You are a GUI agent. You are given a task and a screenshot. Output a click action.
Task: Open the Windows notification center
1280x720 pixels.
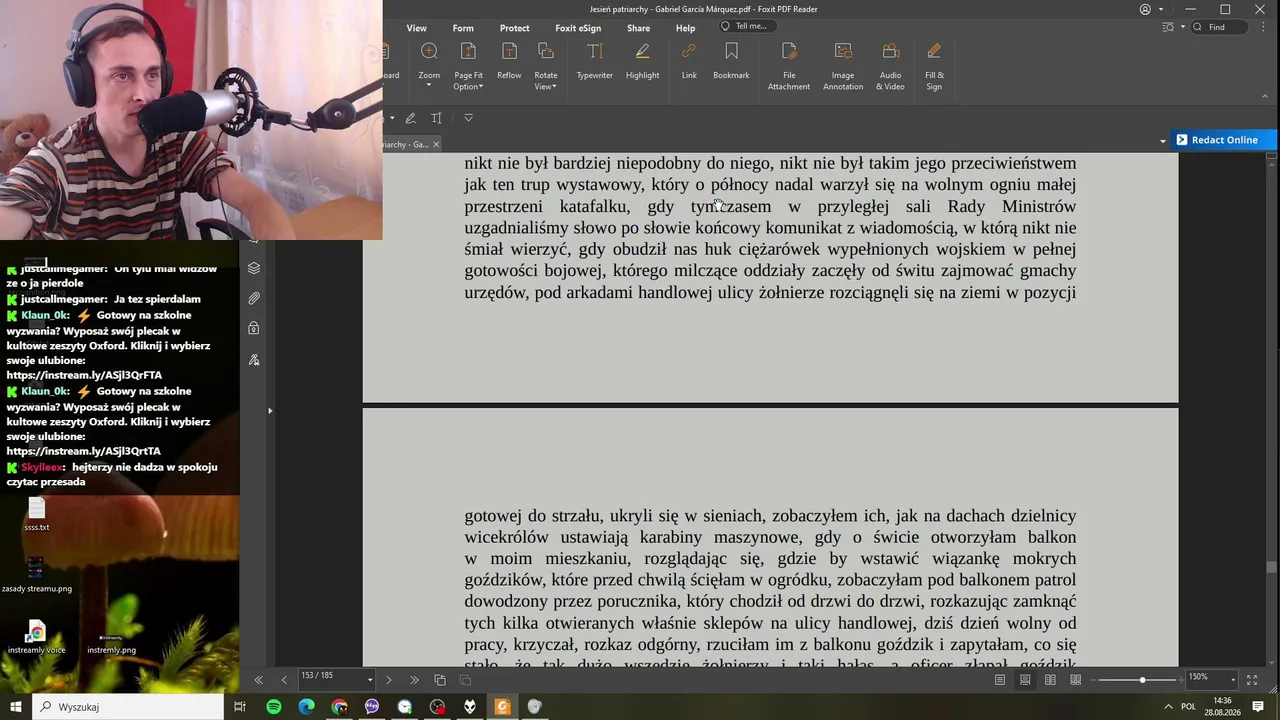pyautogui.click(x=1256, y=707)
